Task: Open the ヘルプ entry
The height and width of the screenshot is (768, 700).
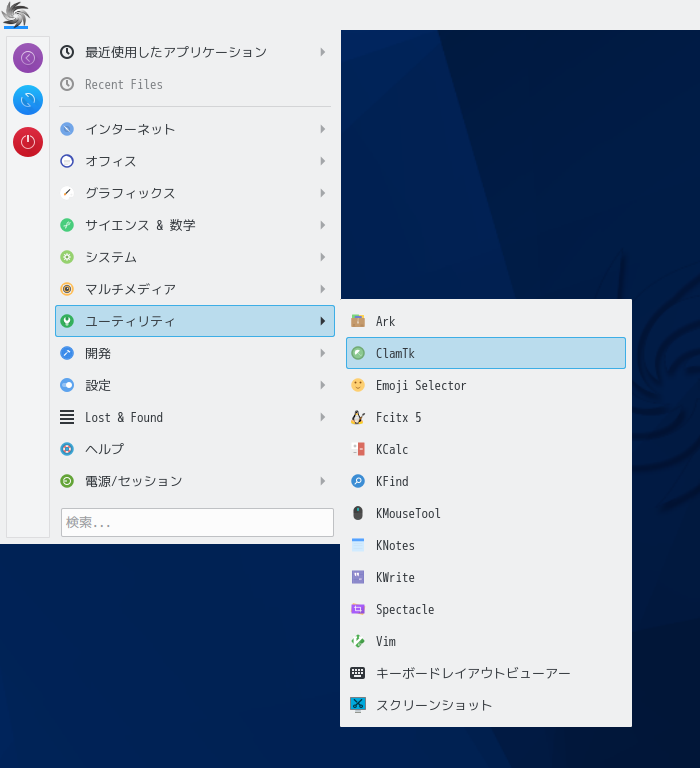Action: click(x=195, y=449)
